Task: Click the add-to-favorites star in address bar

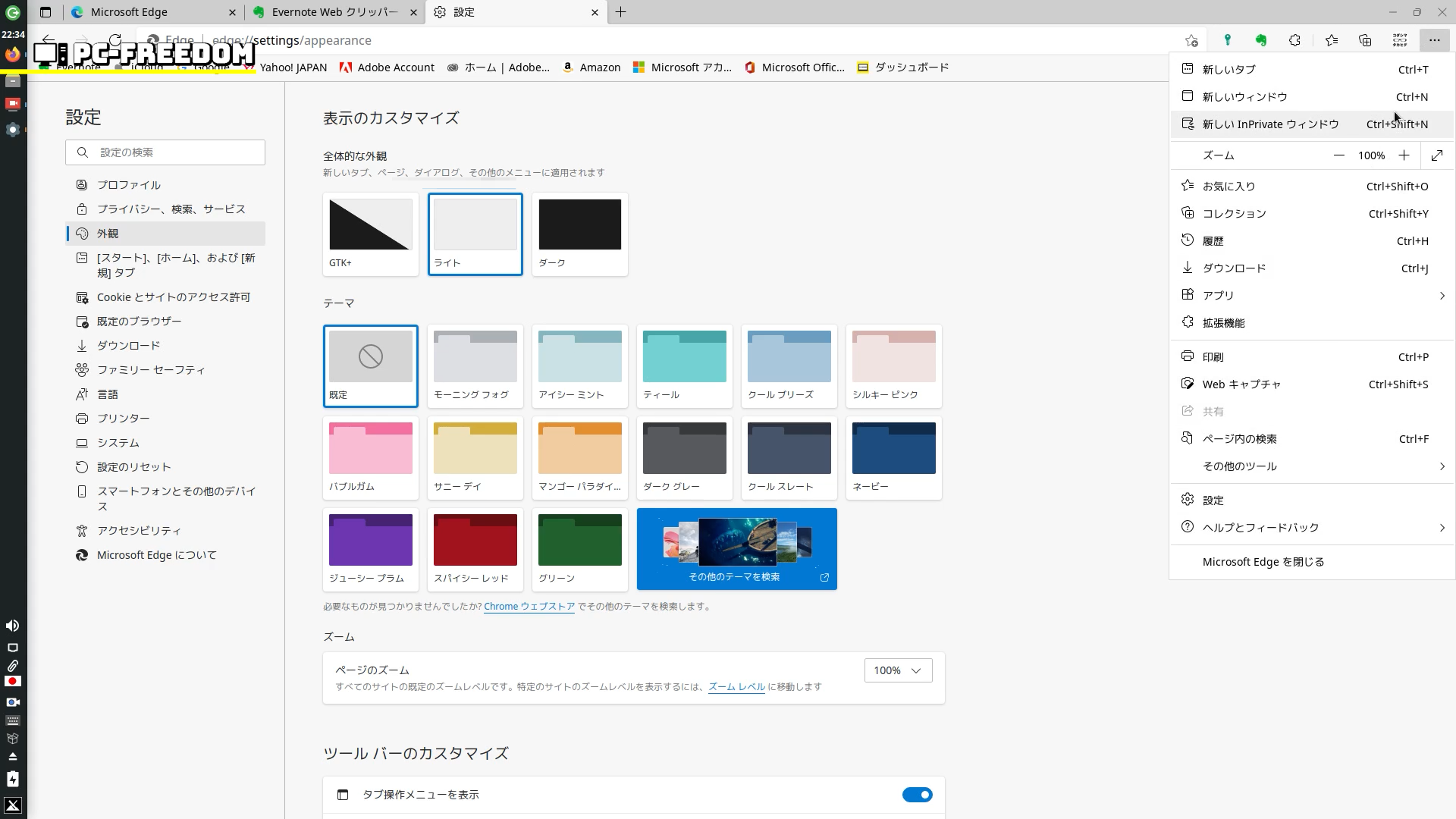Action: [x=1191, y=40]
